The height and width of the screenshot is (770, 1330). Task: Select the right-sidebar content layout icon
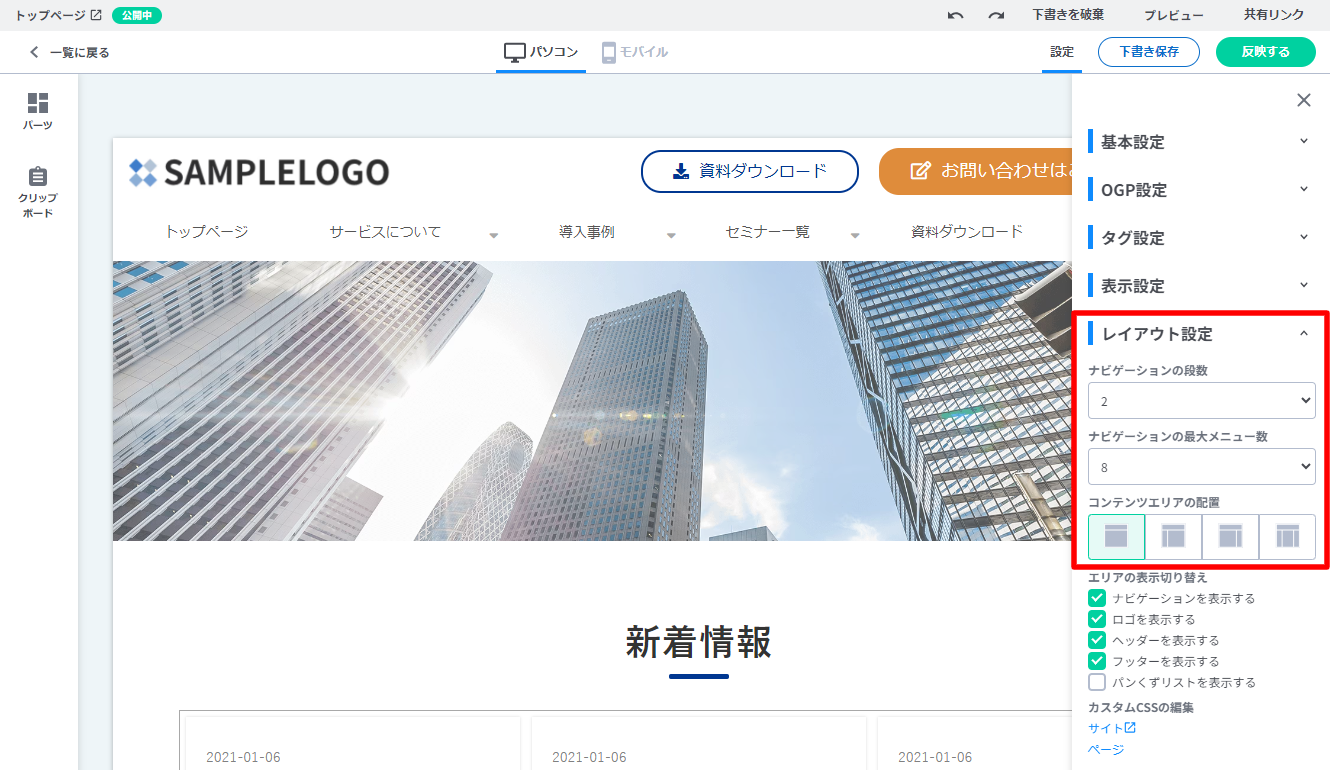click(1230, 537)
